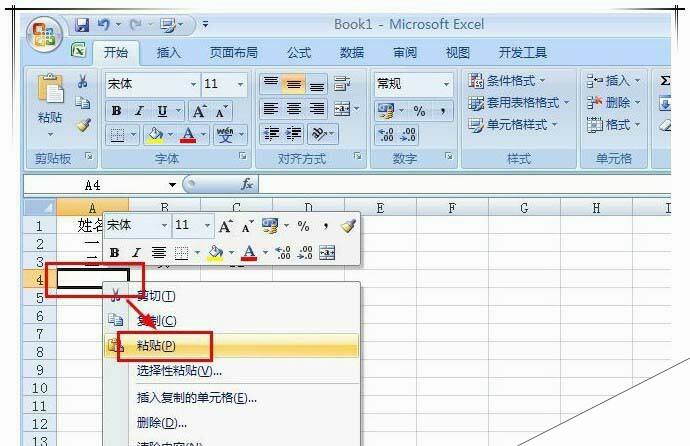Open number format 常规 dropdown
Image resolution: width=690 pixels, height=446 pixels.
click(446, 84)
